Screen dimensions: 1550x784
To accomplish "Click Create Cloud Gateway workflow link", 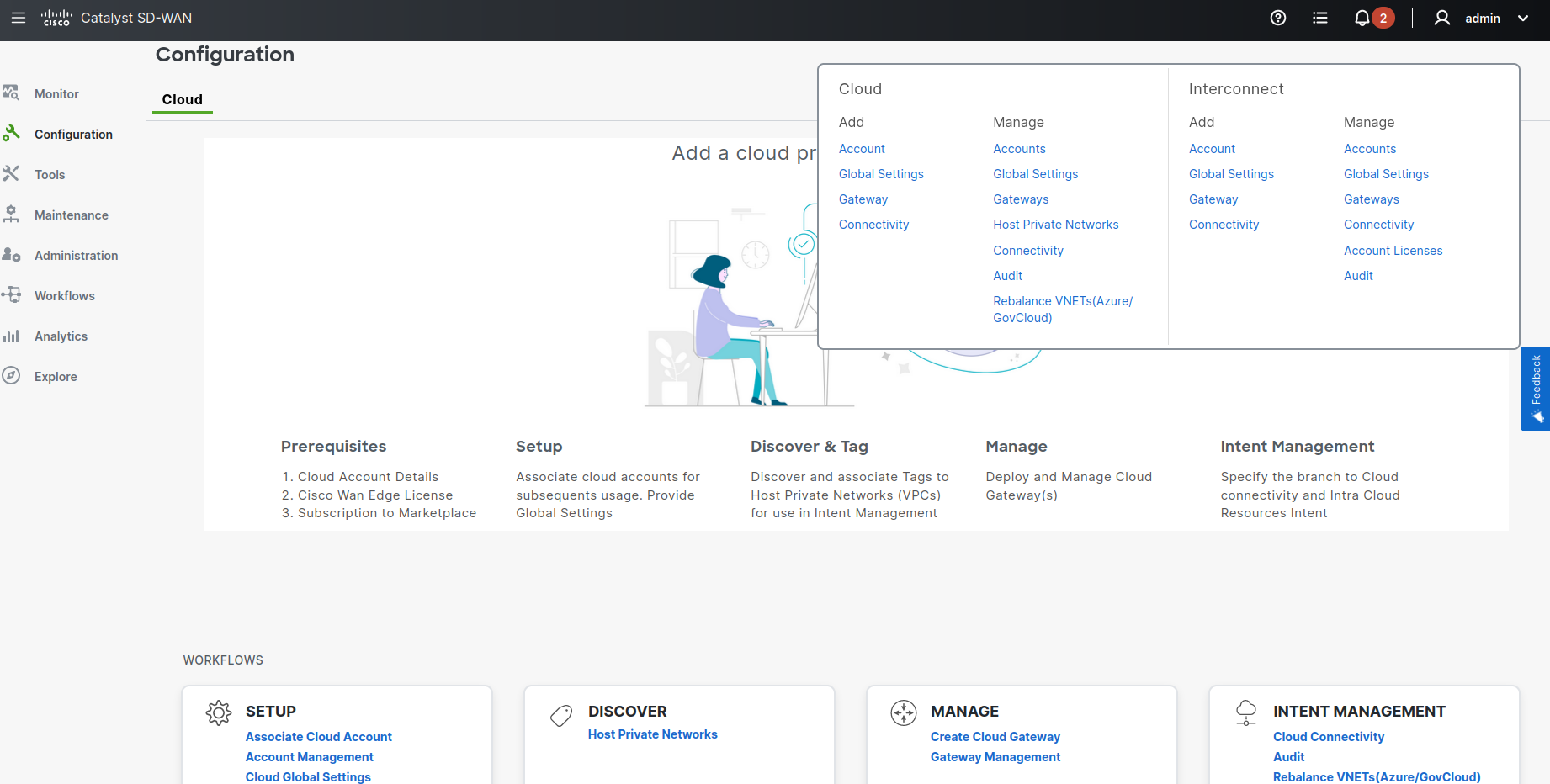I will coord(995,737).
